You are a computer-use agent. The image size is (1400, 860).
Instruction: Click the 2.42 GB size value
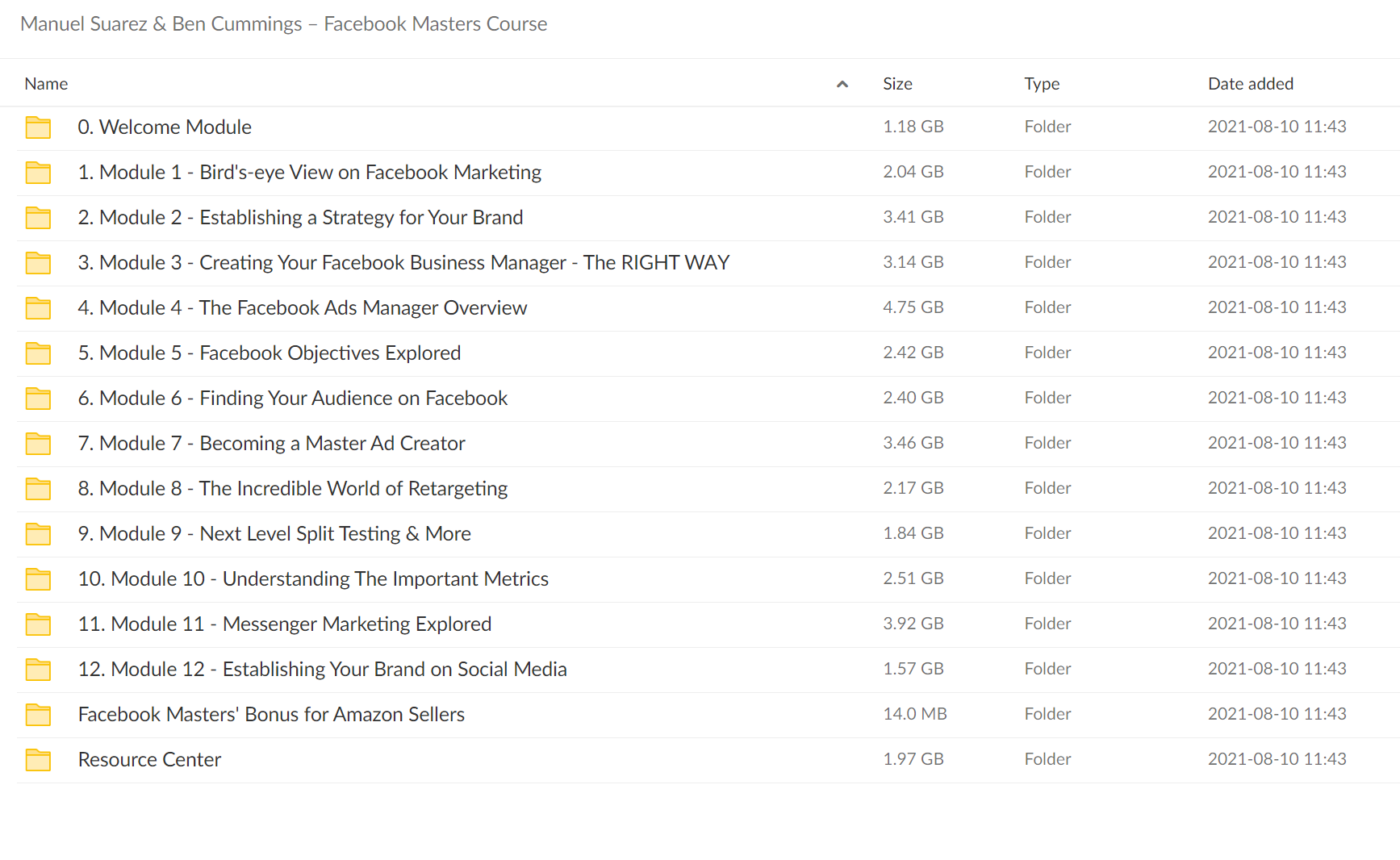pos(913,353)
